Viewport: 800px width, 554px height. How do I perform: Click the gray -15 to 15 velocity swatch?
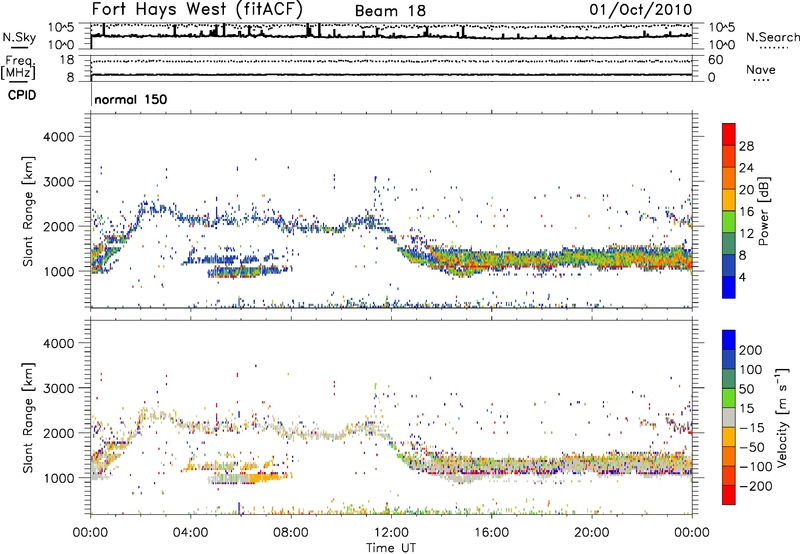tap(729, 418)
